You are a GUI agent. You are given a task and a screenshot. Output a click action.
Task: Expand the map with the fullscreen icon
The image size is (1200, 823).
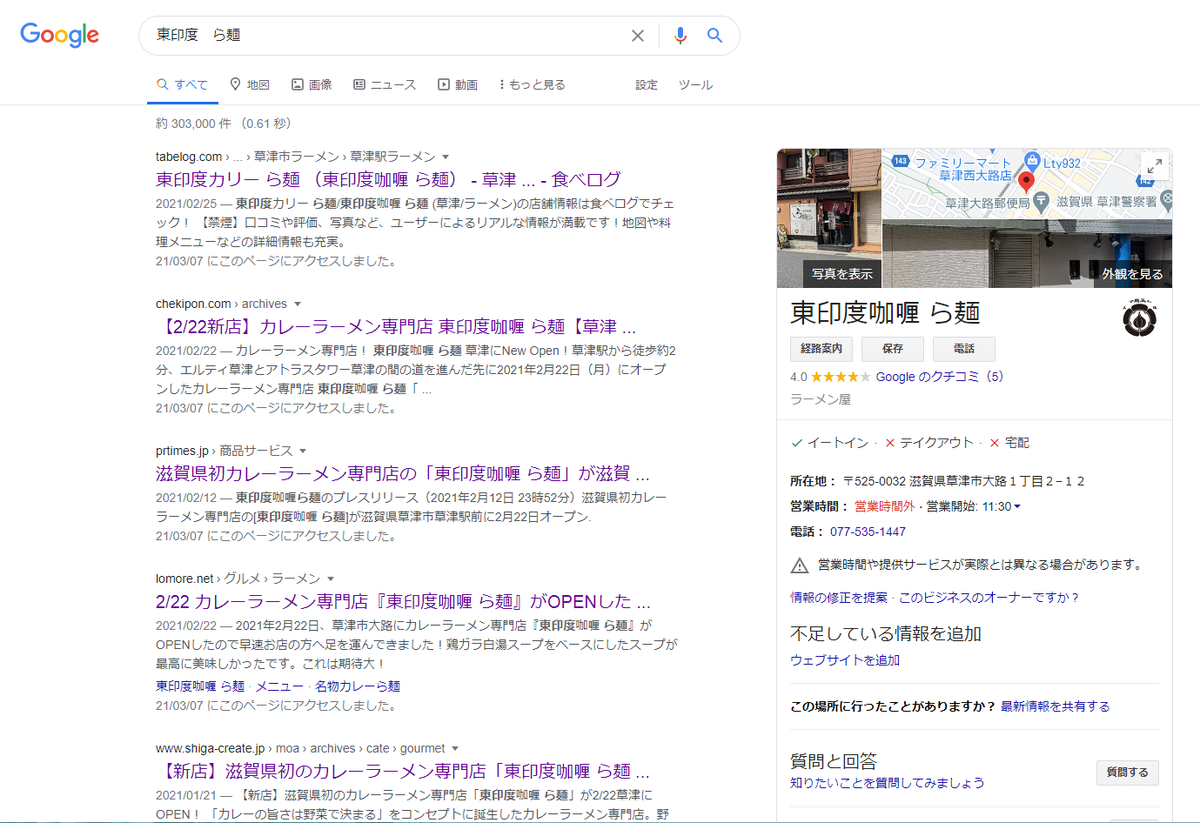click(x=1153, y=167)
